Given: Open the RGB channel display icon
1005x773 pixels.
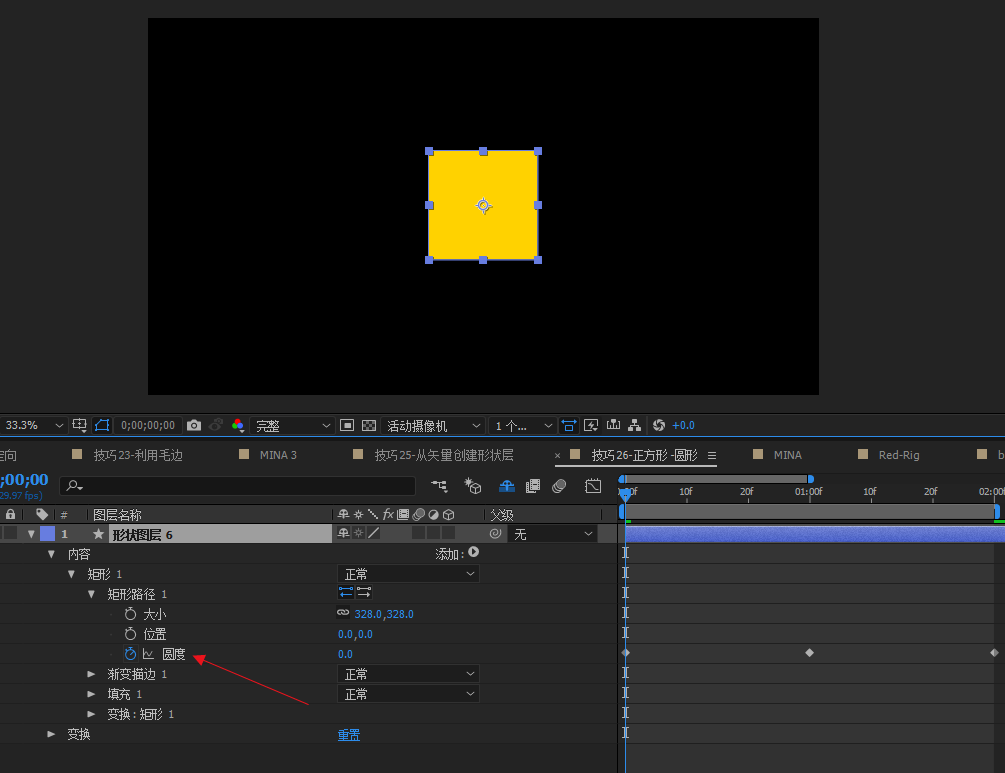Looking at the screenshot, I should pos(238,425).
